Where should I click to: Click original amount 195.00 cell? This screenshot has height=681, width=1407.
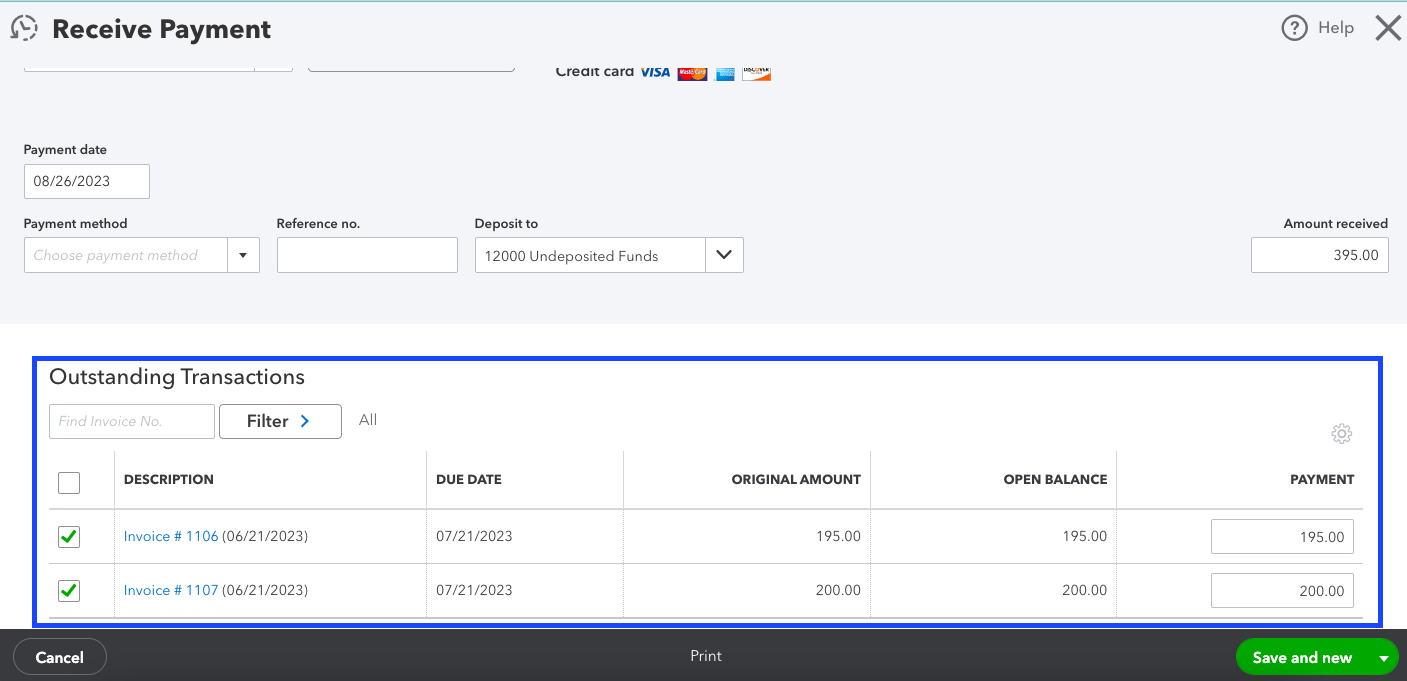838,536
